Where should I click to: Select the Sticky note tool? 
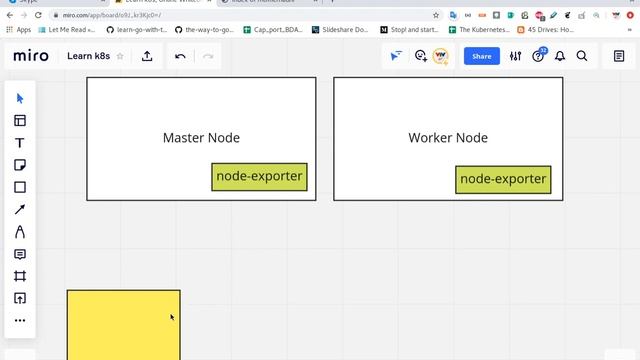click(x=20, y=165)
